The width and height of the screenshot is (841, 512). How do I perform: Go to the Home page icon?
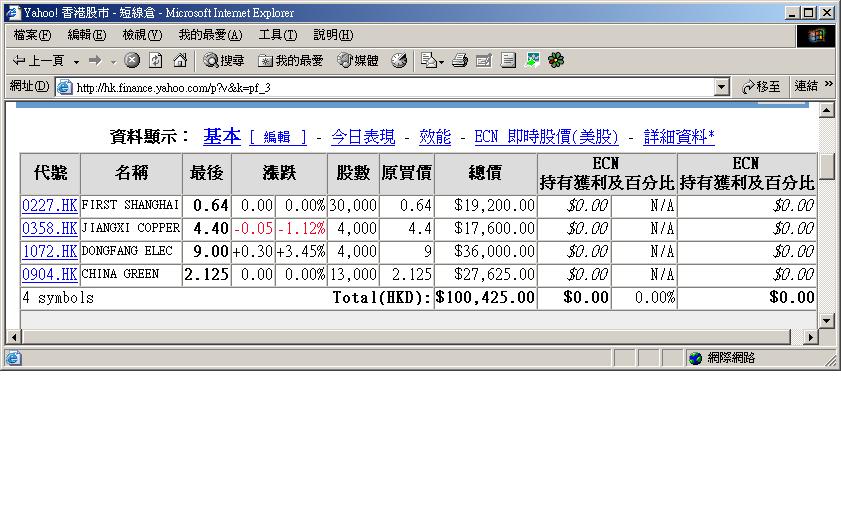pyautogui.click(x=180, y=60)
